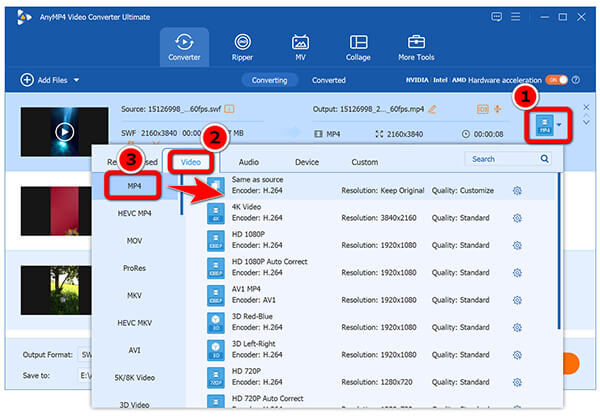Click the search magnifier icon

coord(545,158)
